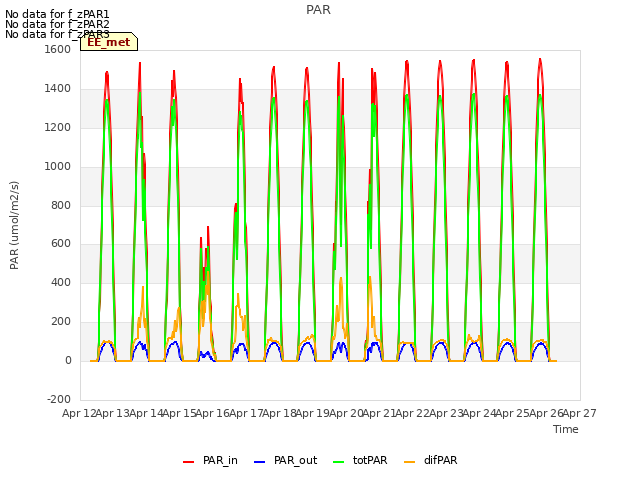Click the PAR chart title
The height and width of the screenshot is (480, 640).
pos(318,10)
